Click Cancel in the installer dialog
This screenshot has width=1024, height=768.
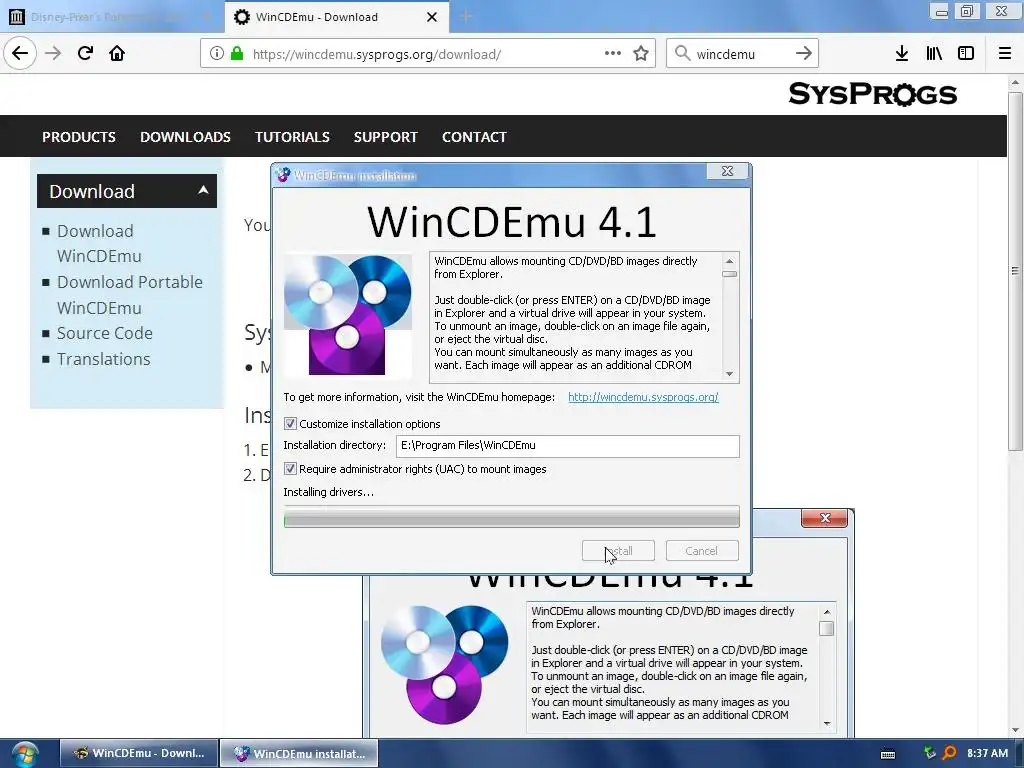702,551
